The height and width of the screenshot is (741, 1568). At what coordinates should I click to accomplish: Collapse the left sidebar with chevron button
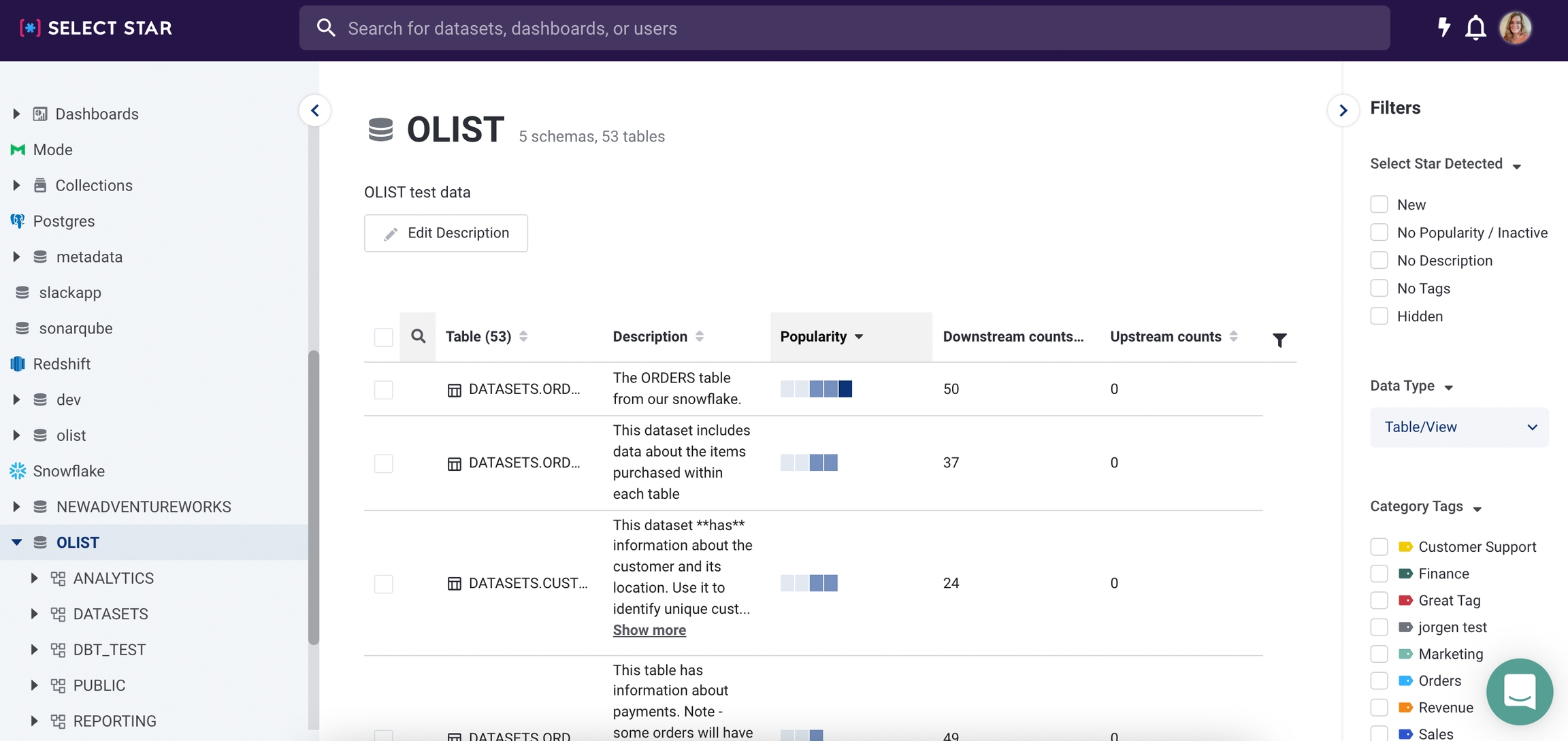[315, 110]
